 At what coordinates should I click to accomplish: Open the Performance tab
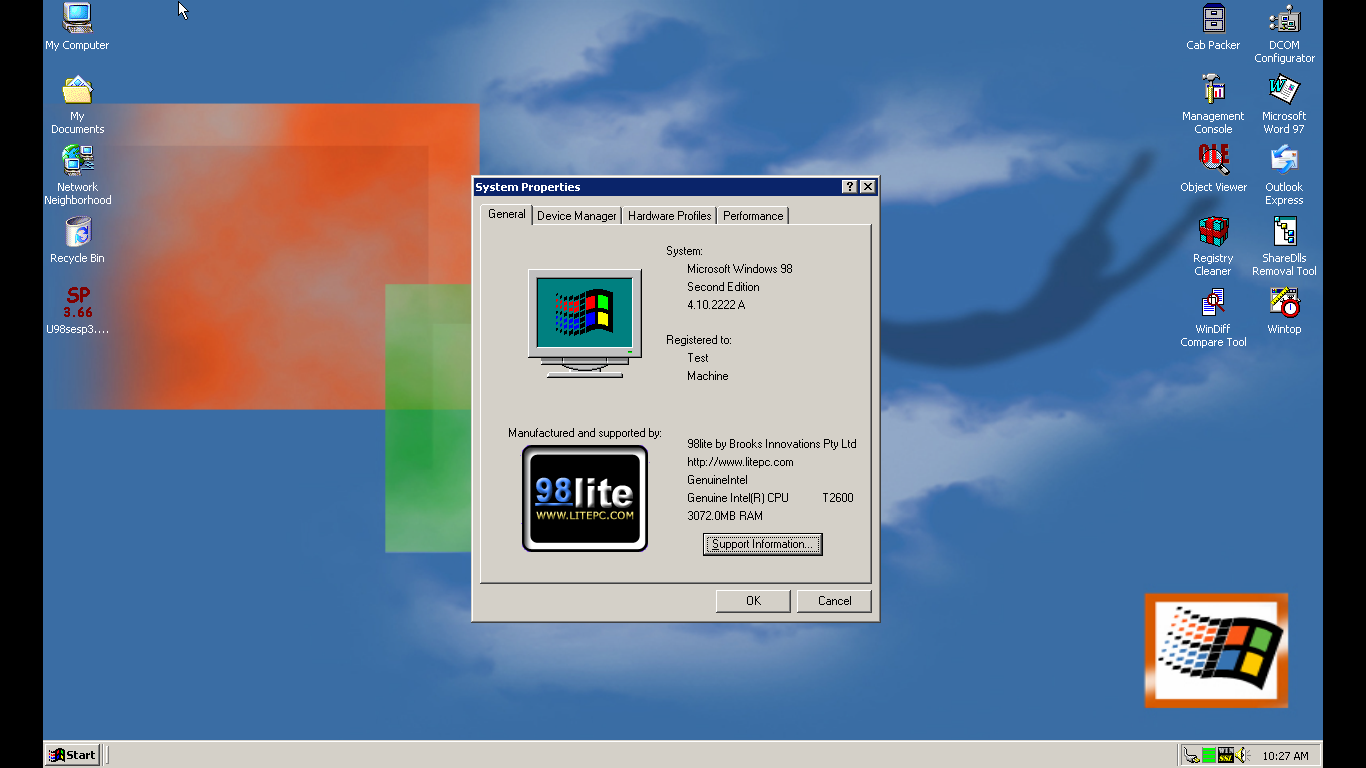(x=753, y=216)
